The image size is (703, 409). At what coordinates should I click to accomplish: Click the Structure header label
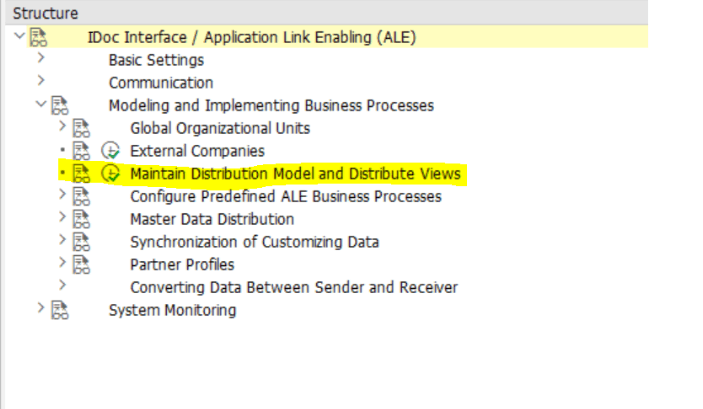45,14
